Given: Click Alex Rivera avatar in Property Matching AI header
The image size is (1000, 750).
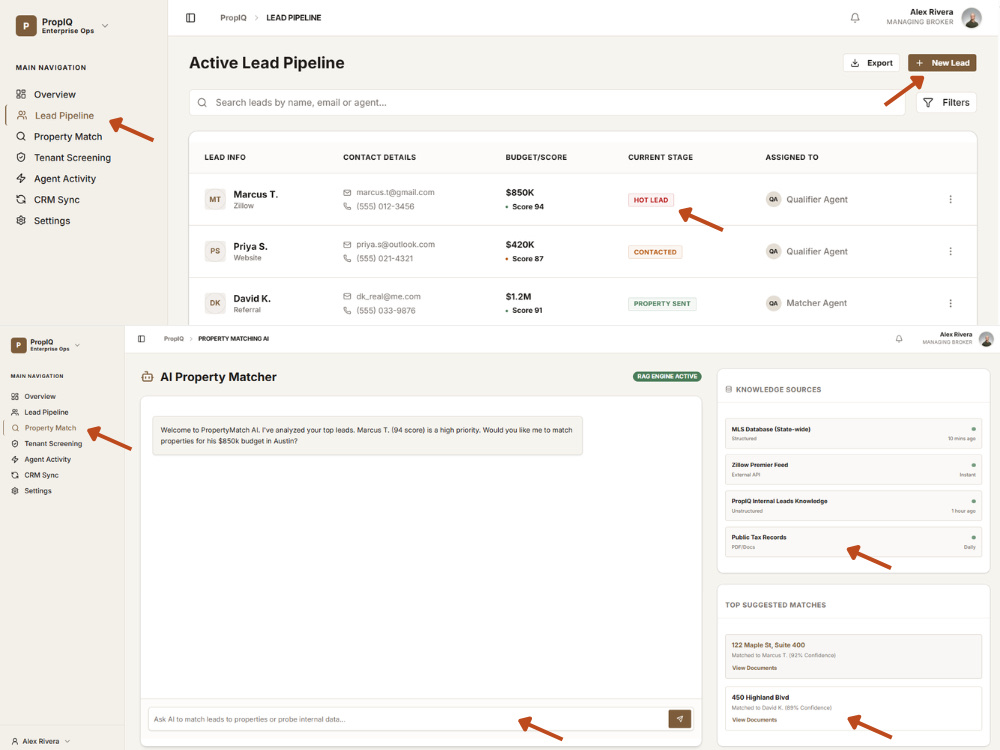Looking at the screenshot, I should (986, 339).
